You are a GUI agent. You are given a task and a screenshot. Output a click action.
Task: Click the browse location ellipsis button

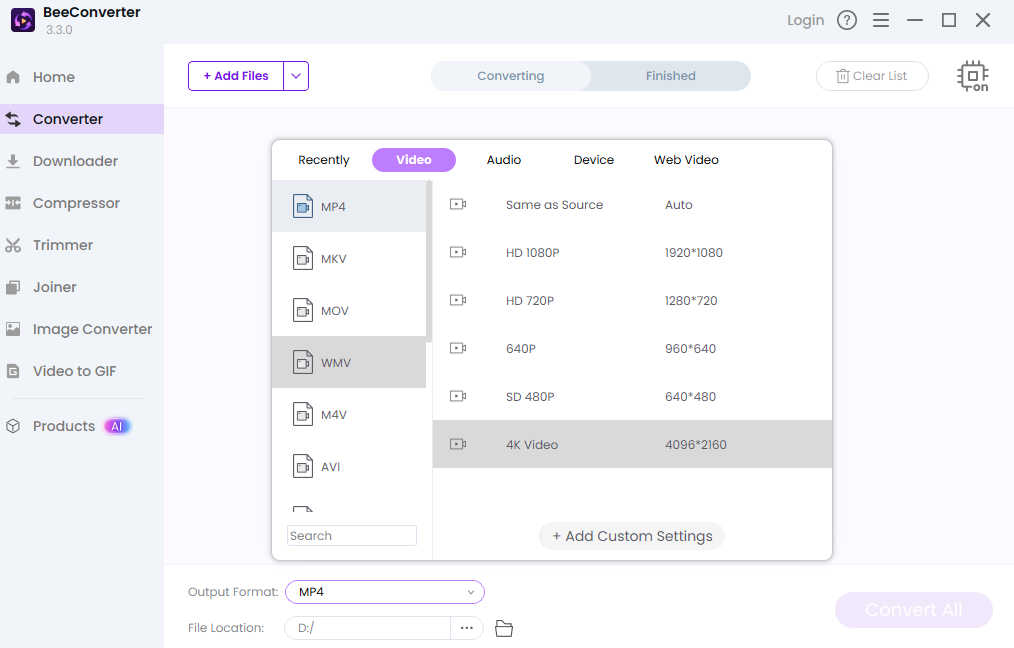coord(466,628)
